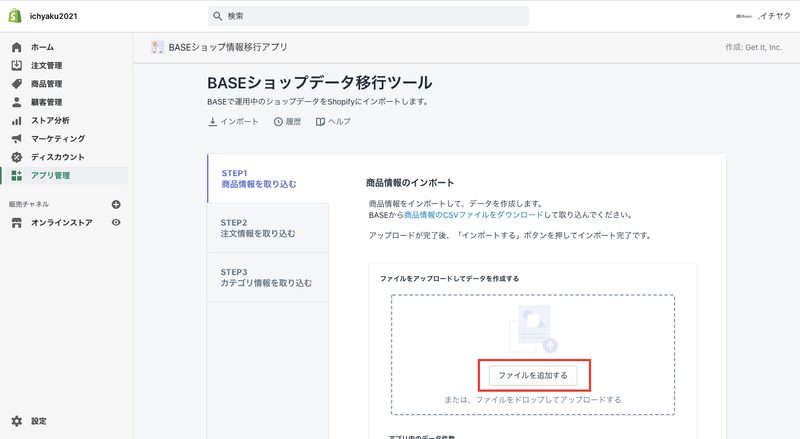Add a sales channel with plus icon

click(116, 204)
